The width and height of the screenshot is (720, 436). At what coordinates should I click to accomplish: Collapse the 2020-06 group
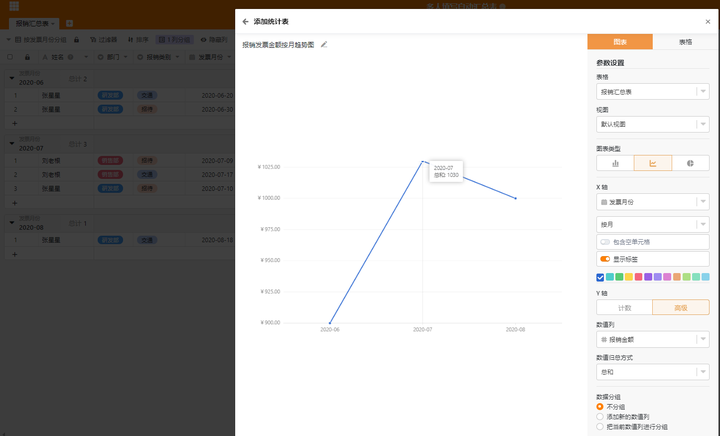point(12,78)
